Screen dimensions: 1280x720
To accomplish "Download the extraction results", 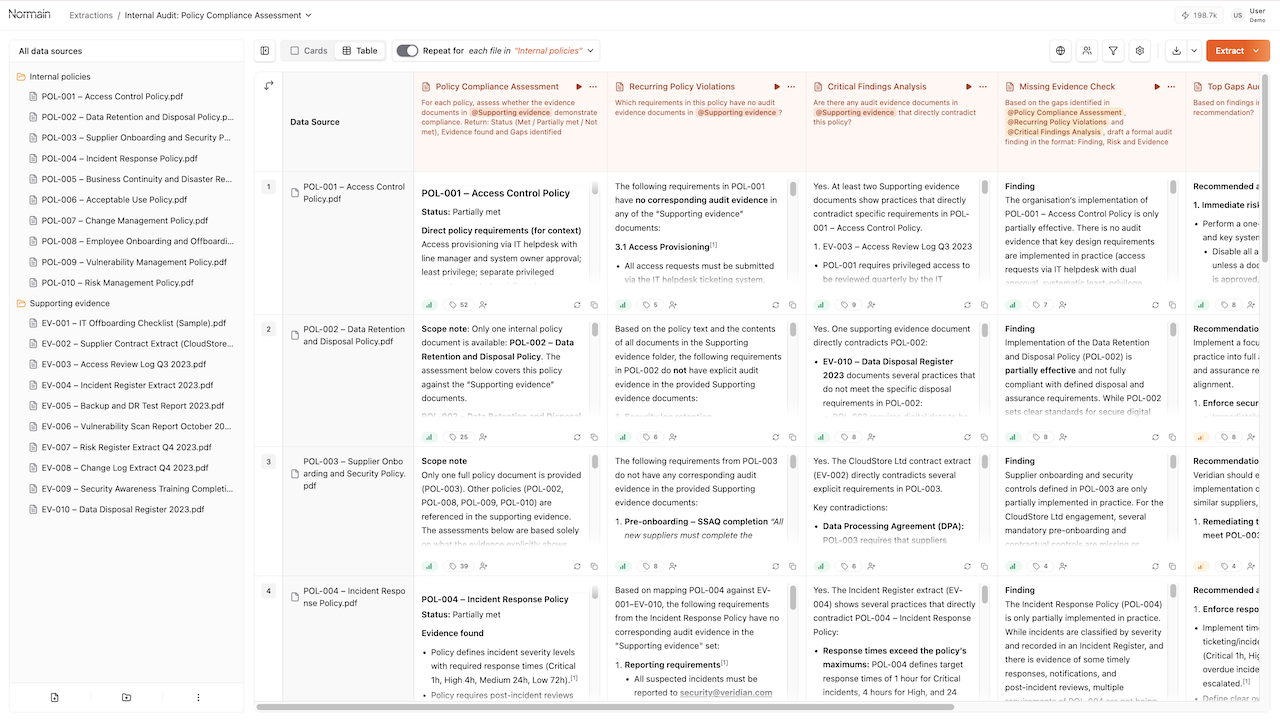I will coord(1176,50).
